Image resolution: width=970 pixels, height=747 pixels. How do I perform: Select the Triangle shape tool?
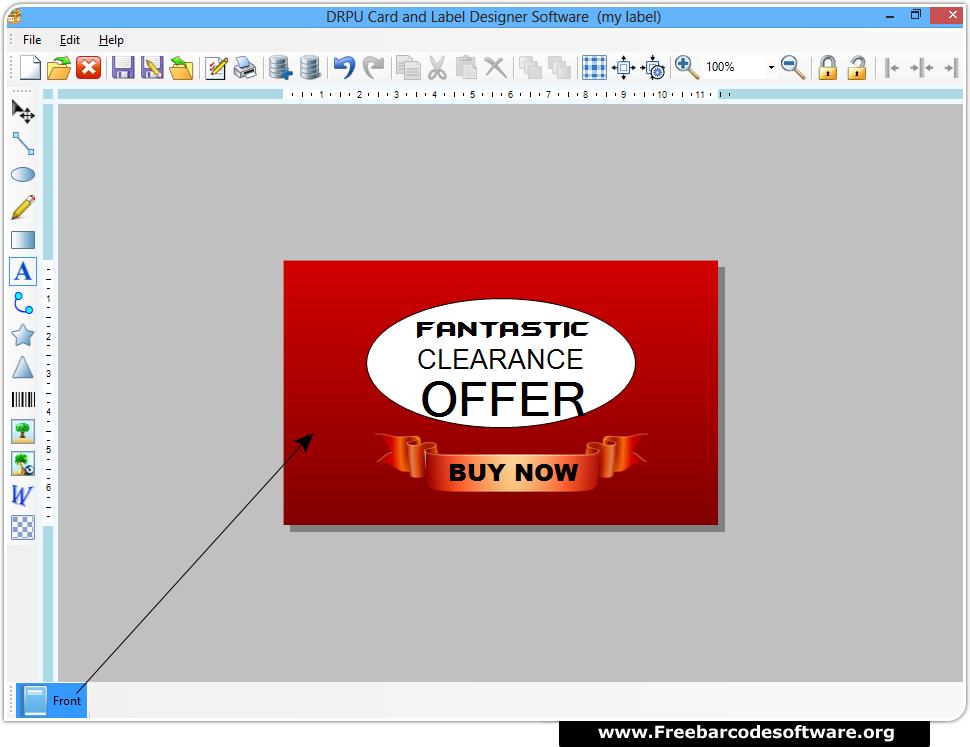[x=23, y=367]
